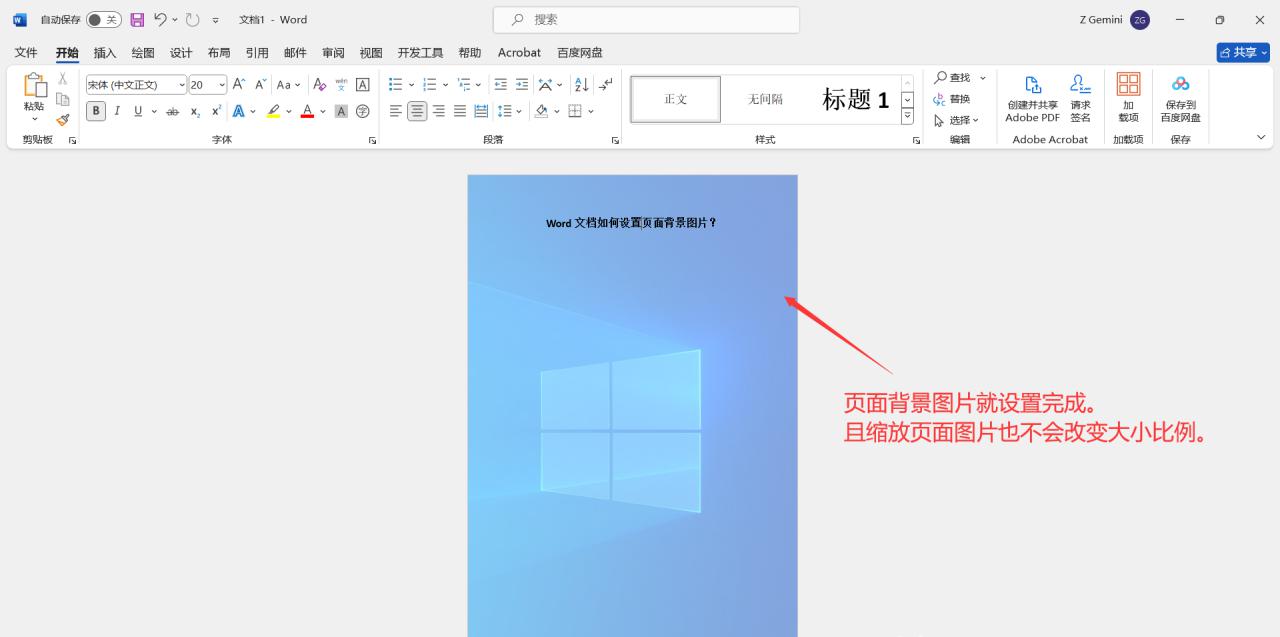Expand the numbered list dropdown

446,85
